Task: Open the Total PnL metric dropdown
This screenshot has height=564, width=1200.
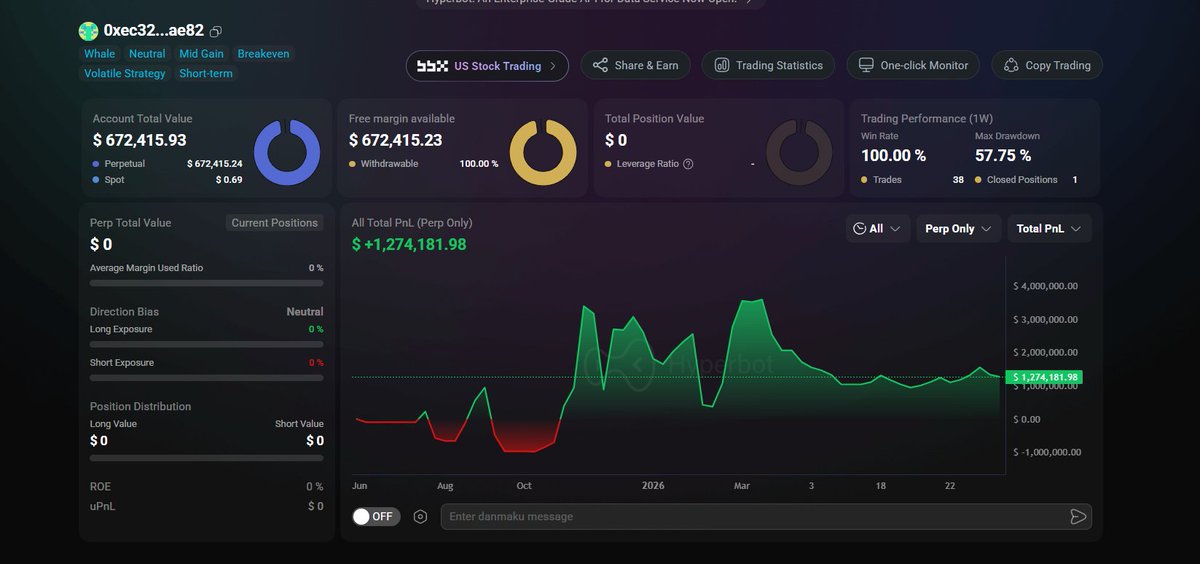Action: (x=1048, y=229)
